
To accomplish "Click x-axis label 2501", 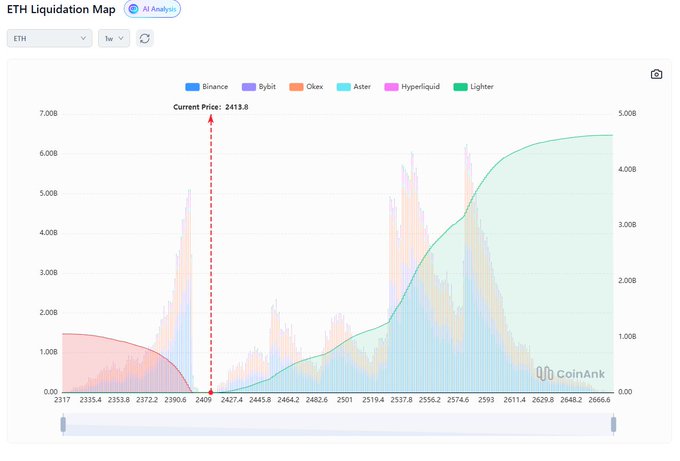I will click(345, 400).
